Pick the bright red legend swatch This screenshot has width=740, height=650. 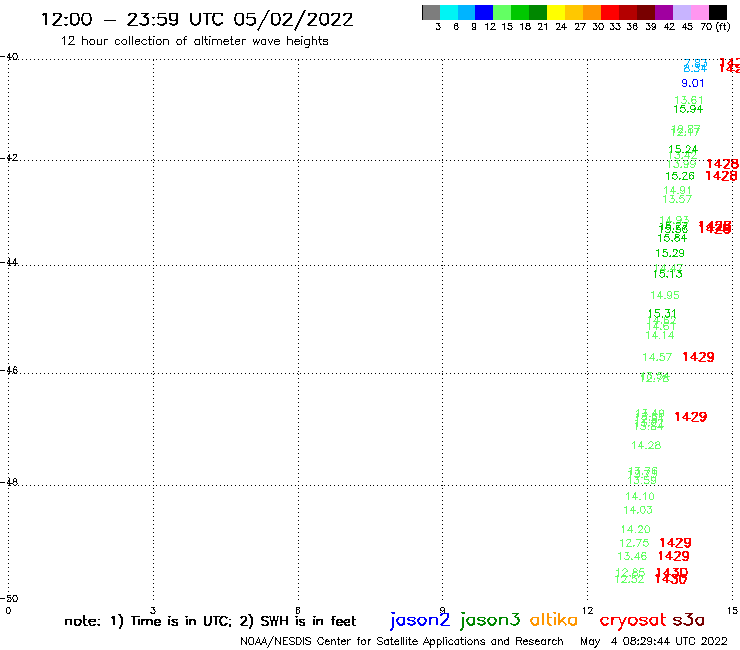click(x=610, y=13)
